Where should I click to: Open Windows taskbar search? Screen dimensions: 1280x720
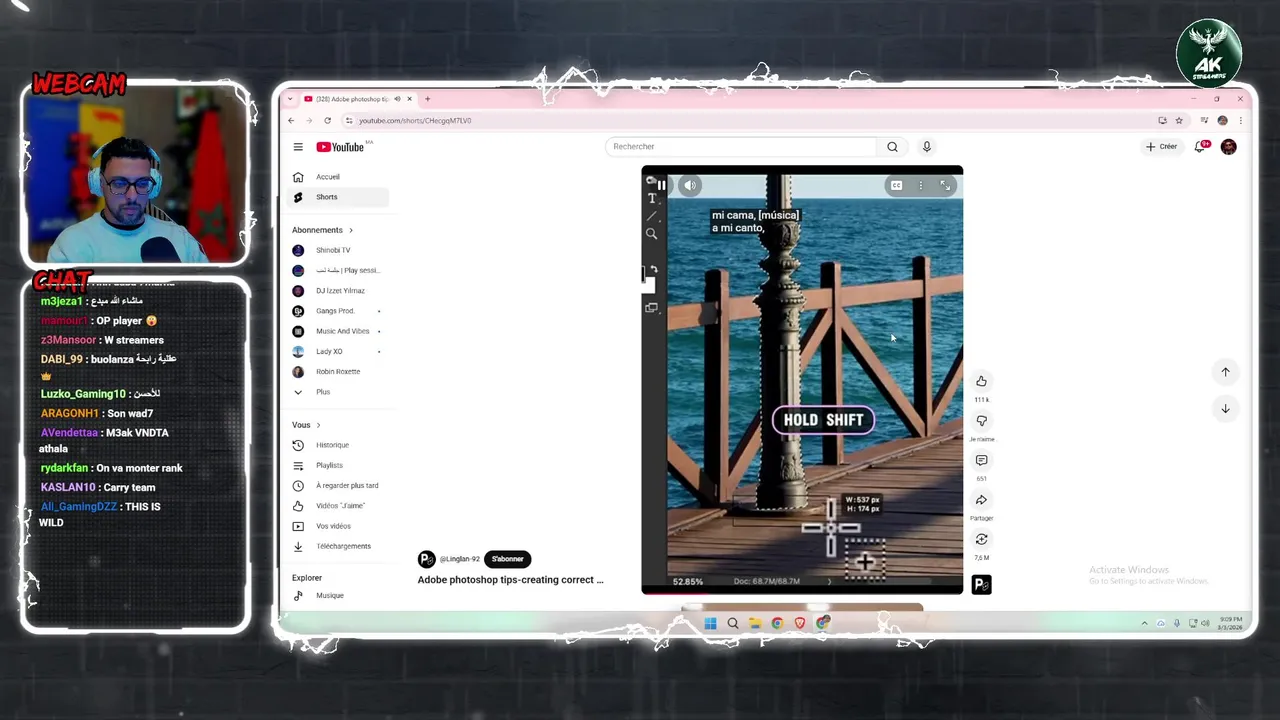[733, 623]
